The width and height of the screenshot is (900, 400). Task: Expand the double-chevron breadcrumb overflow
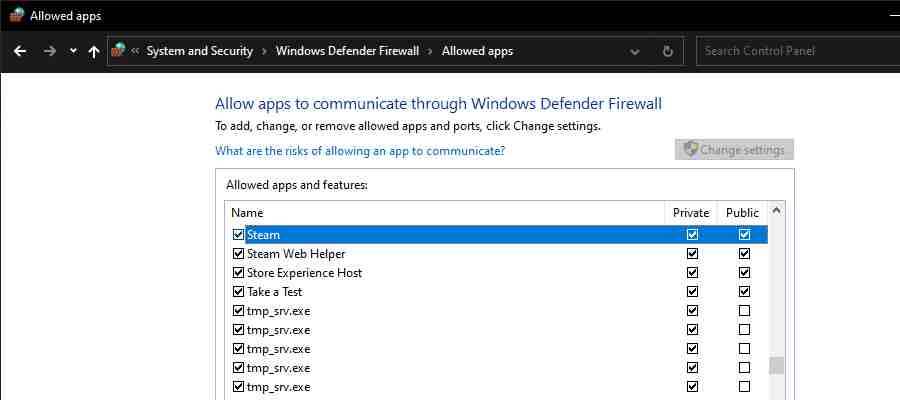(135, 51)
